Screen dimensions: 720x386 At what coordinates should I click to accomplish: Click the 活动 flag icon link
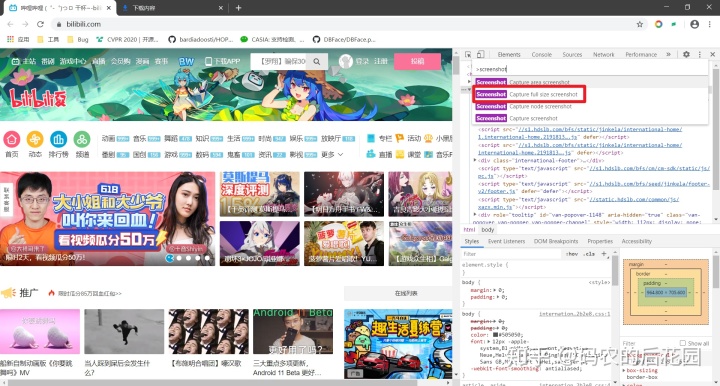tap(399, 138)
